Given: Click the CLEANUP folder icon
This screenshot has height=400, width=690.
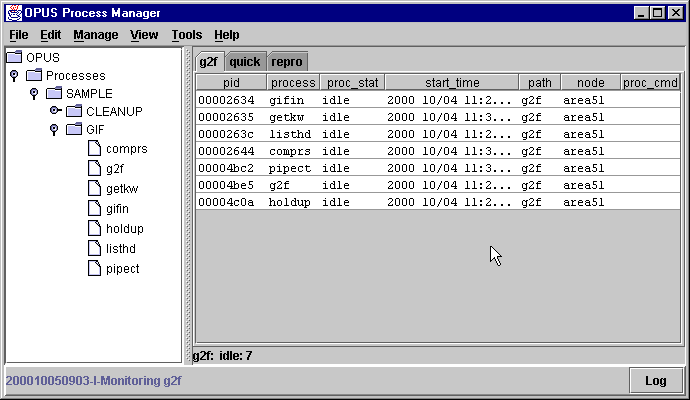Looking at the screenshot, I should pyautogui.click(x=74, y=111).
